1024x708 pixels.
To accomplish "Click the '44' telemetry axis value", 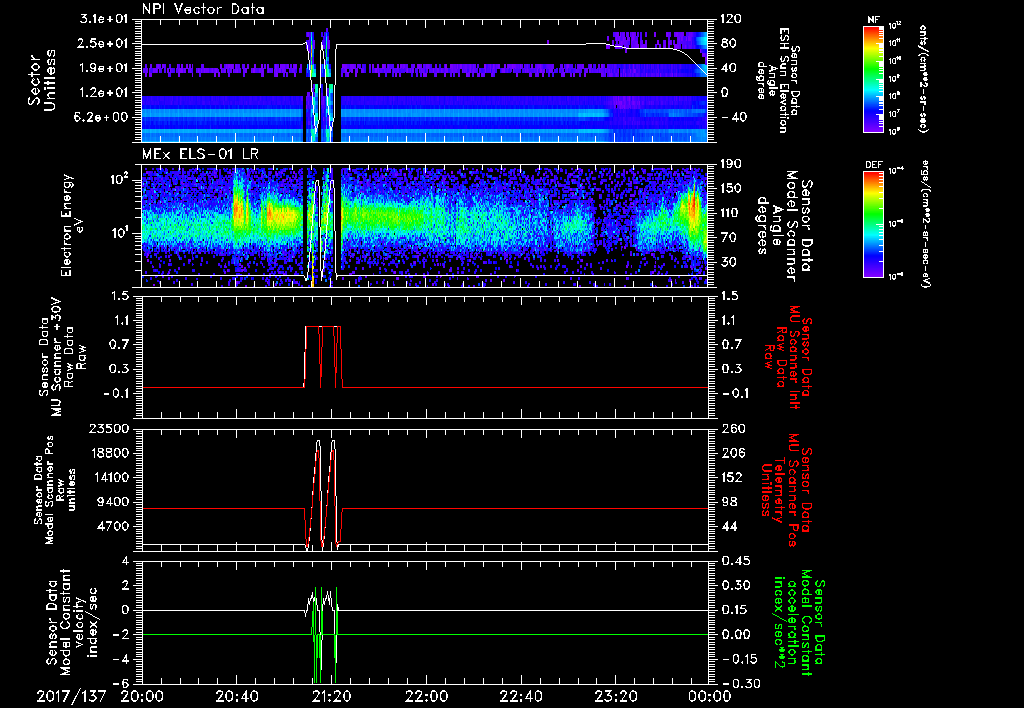I will (x=727, y=526).
